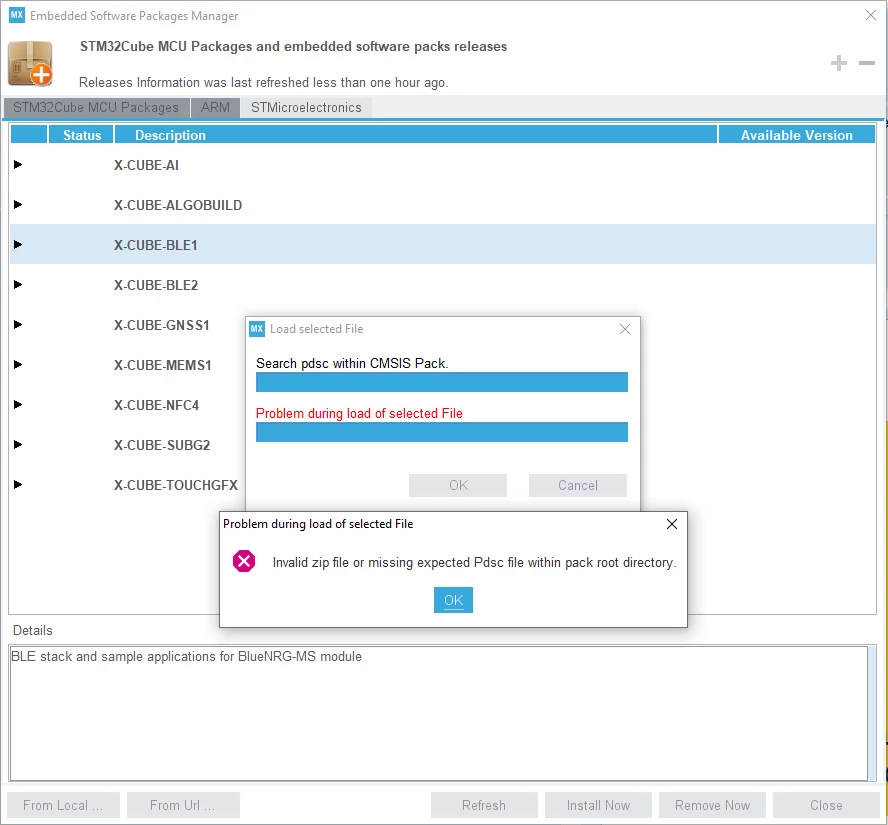Close the Problem during load error dialog
Viewport: 888px width, 825px height.
point(672,524)
